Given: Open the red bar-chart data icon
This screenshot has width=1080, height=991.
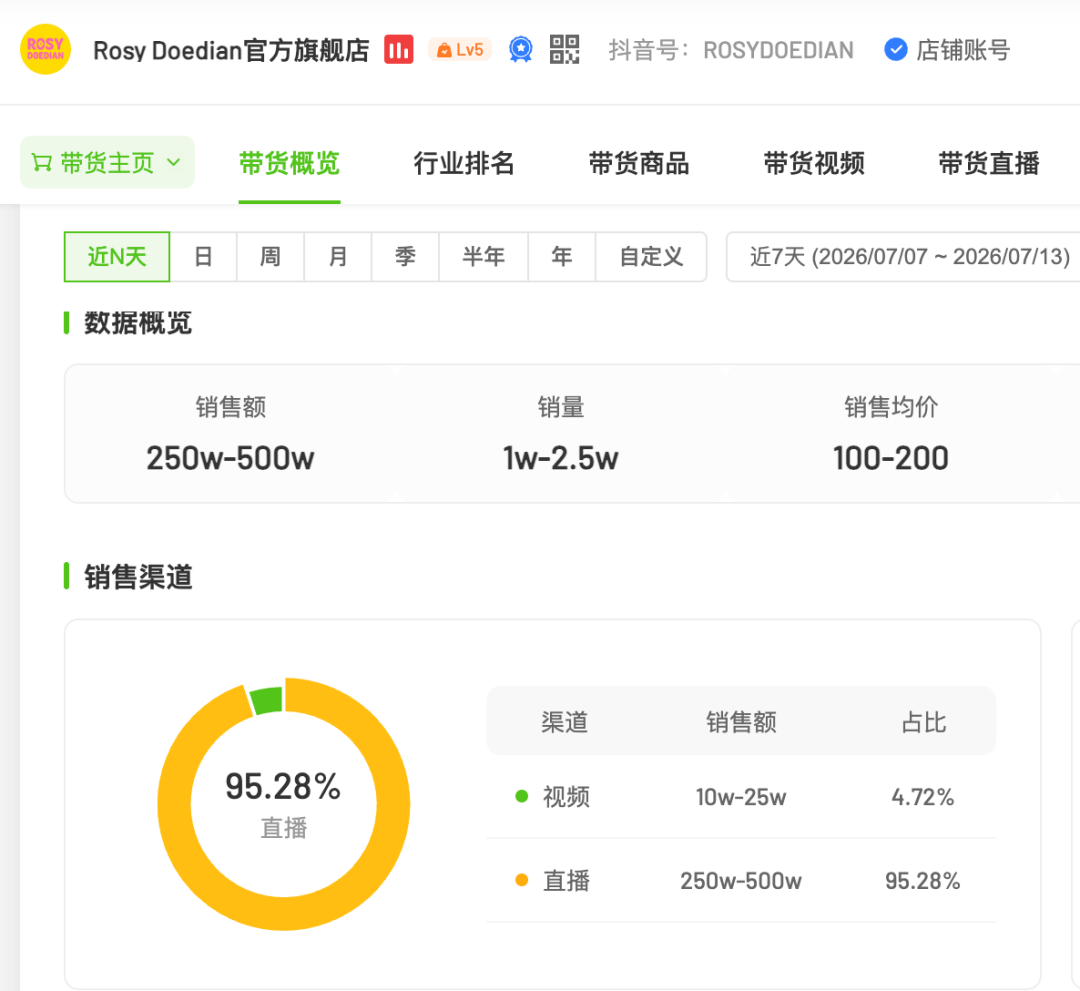Looking at the screenshot, I should tap(399, 50).
